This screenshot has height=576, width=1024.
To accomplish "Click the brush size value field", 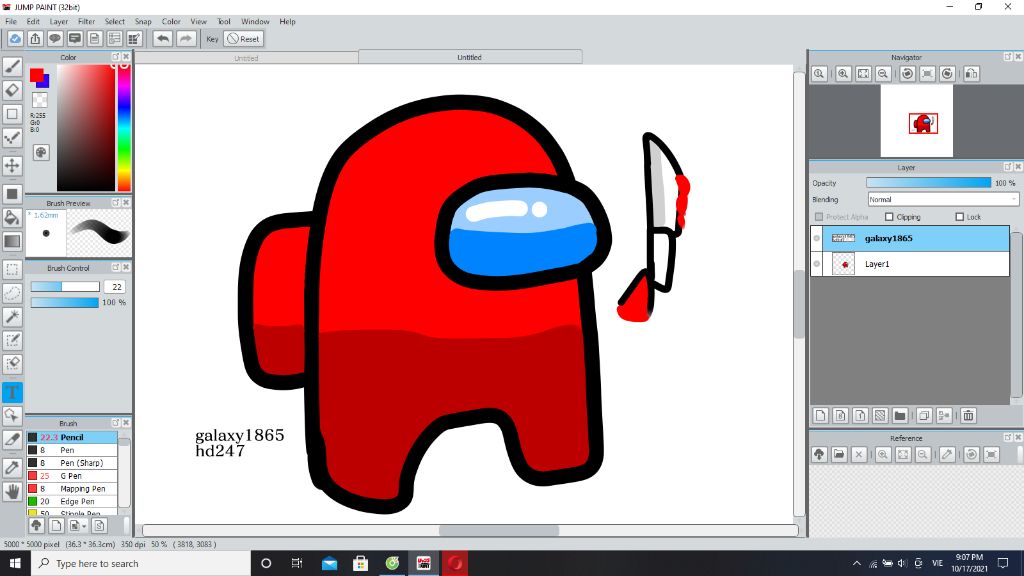I will click(116, 287).
